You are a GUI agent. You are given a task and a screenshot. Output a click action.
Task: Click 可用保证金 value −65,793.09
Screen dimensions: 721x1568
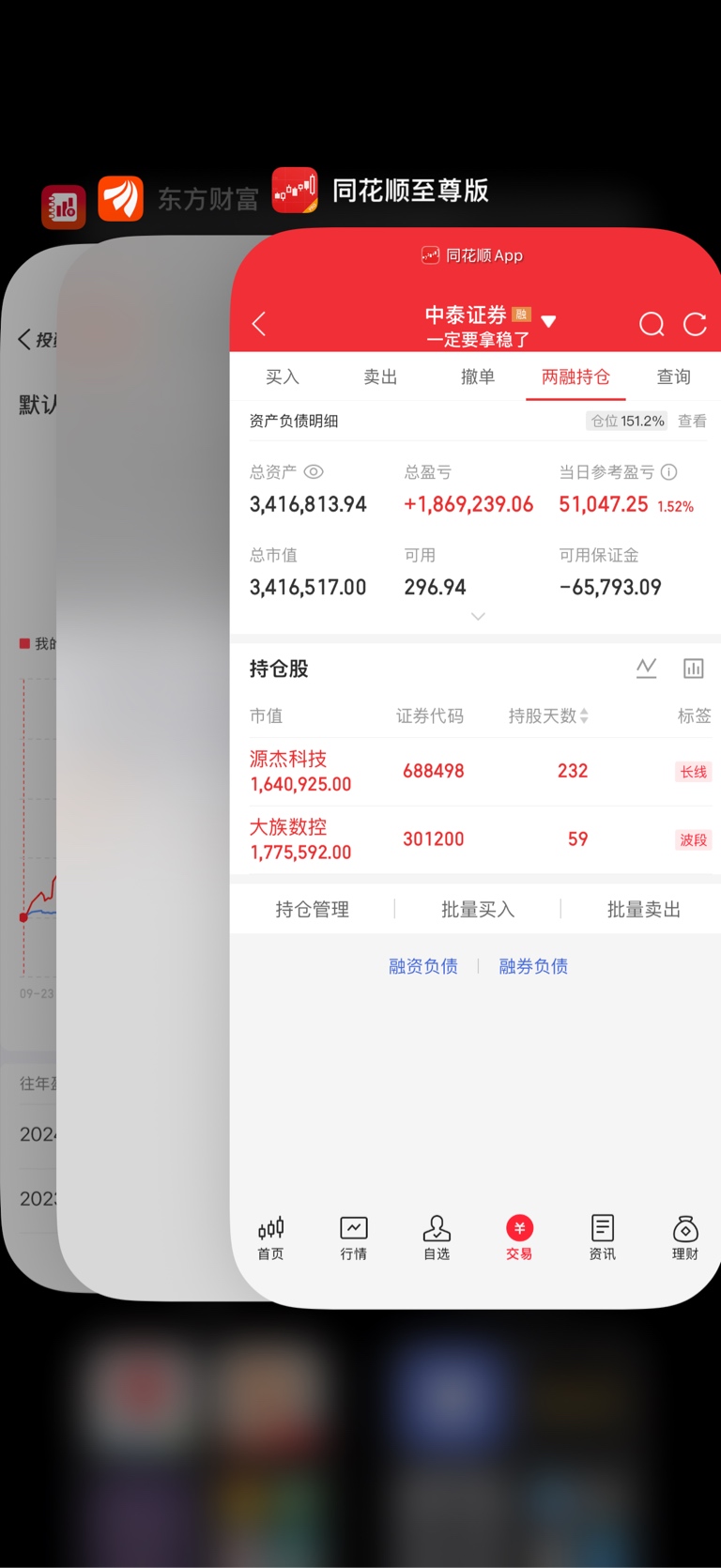point(610,587)
